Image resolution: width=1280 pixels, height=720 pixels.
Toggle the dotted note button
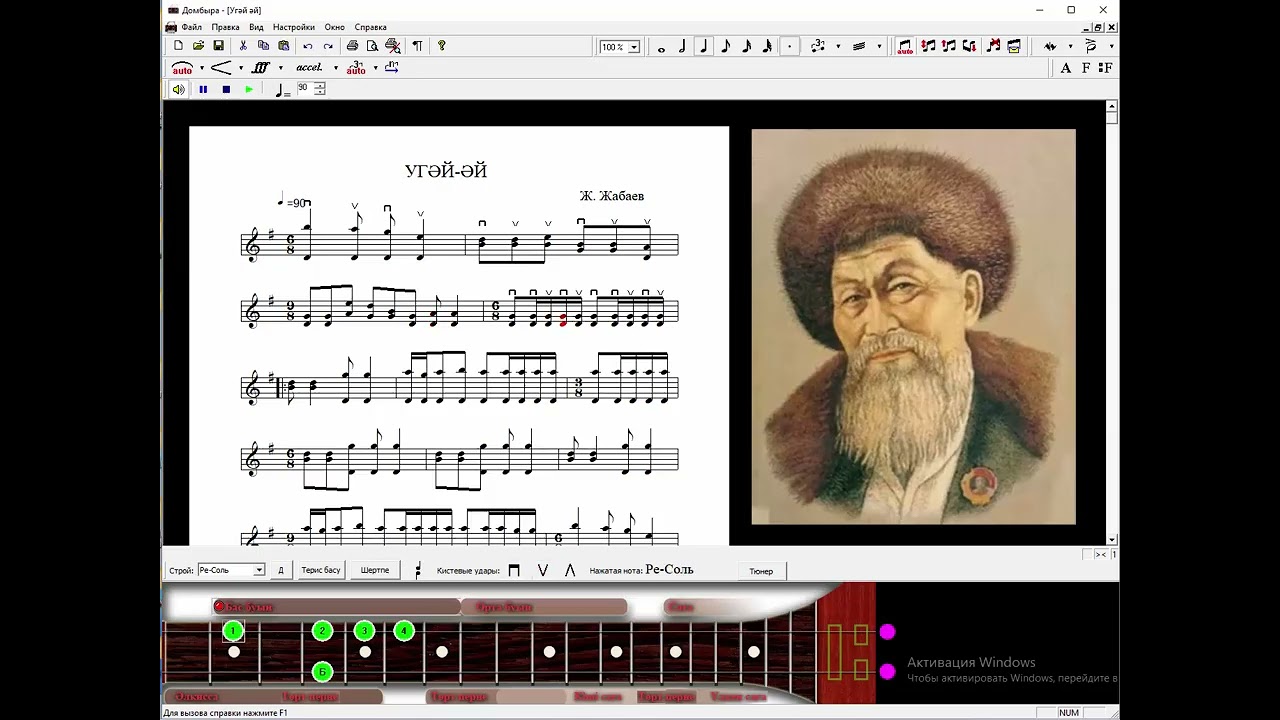click(790, 47)
